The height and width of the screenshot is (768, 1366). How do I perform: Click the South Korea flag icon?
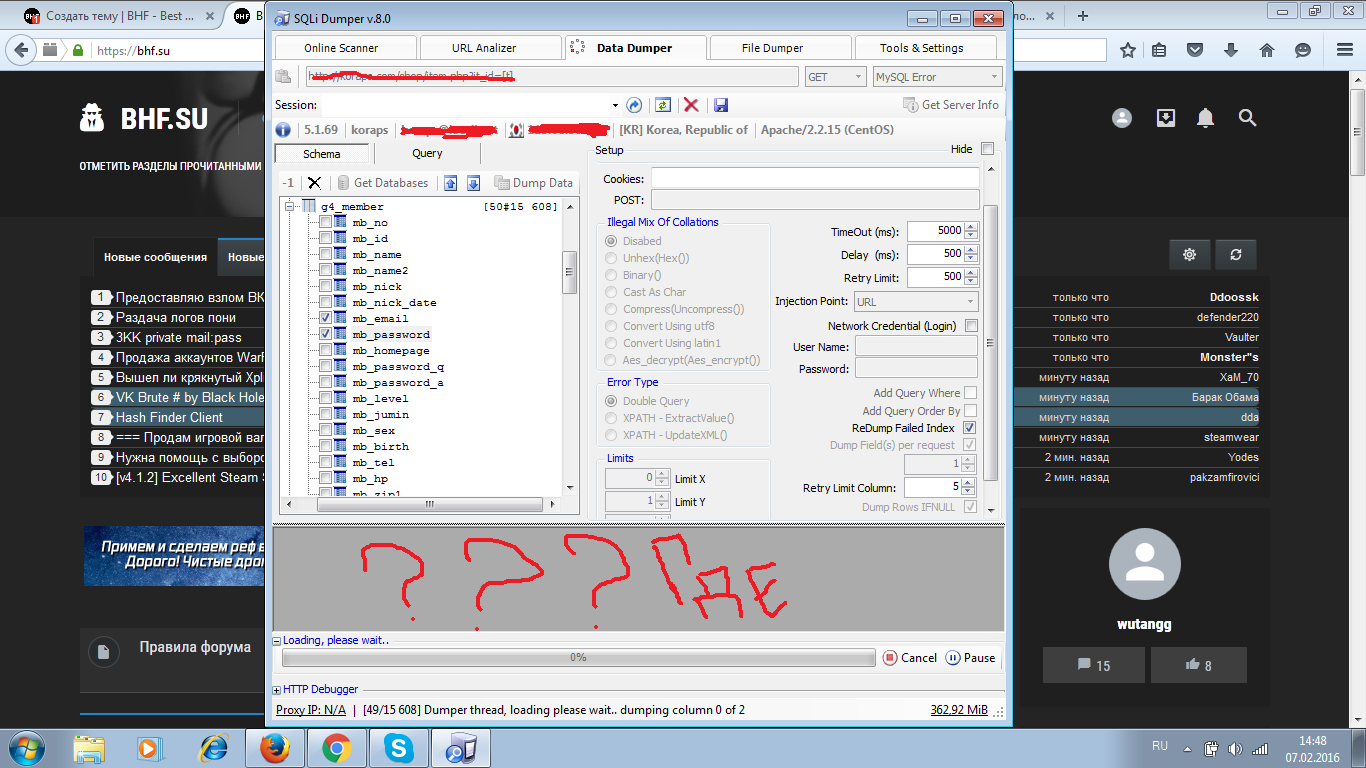[516, 130]
